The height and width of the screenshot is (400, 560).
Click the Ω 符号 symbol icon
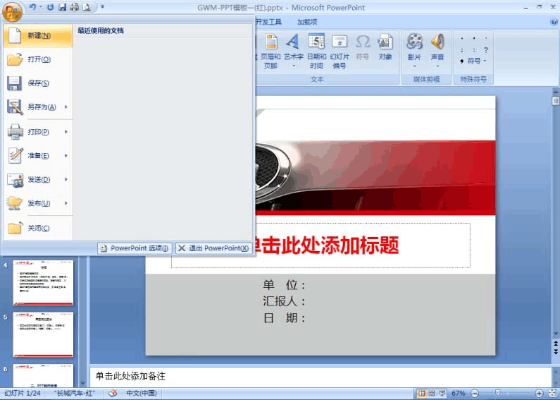pos(362,42)
